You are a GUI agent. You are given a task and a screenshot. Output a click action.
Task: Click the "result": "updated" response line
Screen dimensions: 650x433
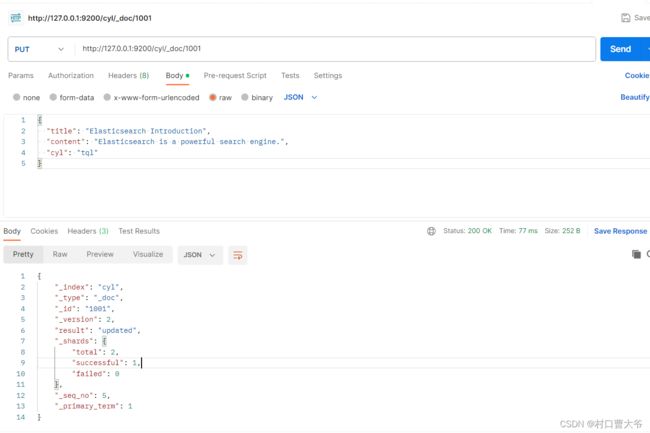click(x=97, y=330)
